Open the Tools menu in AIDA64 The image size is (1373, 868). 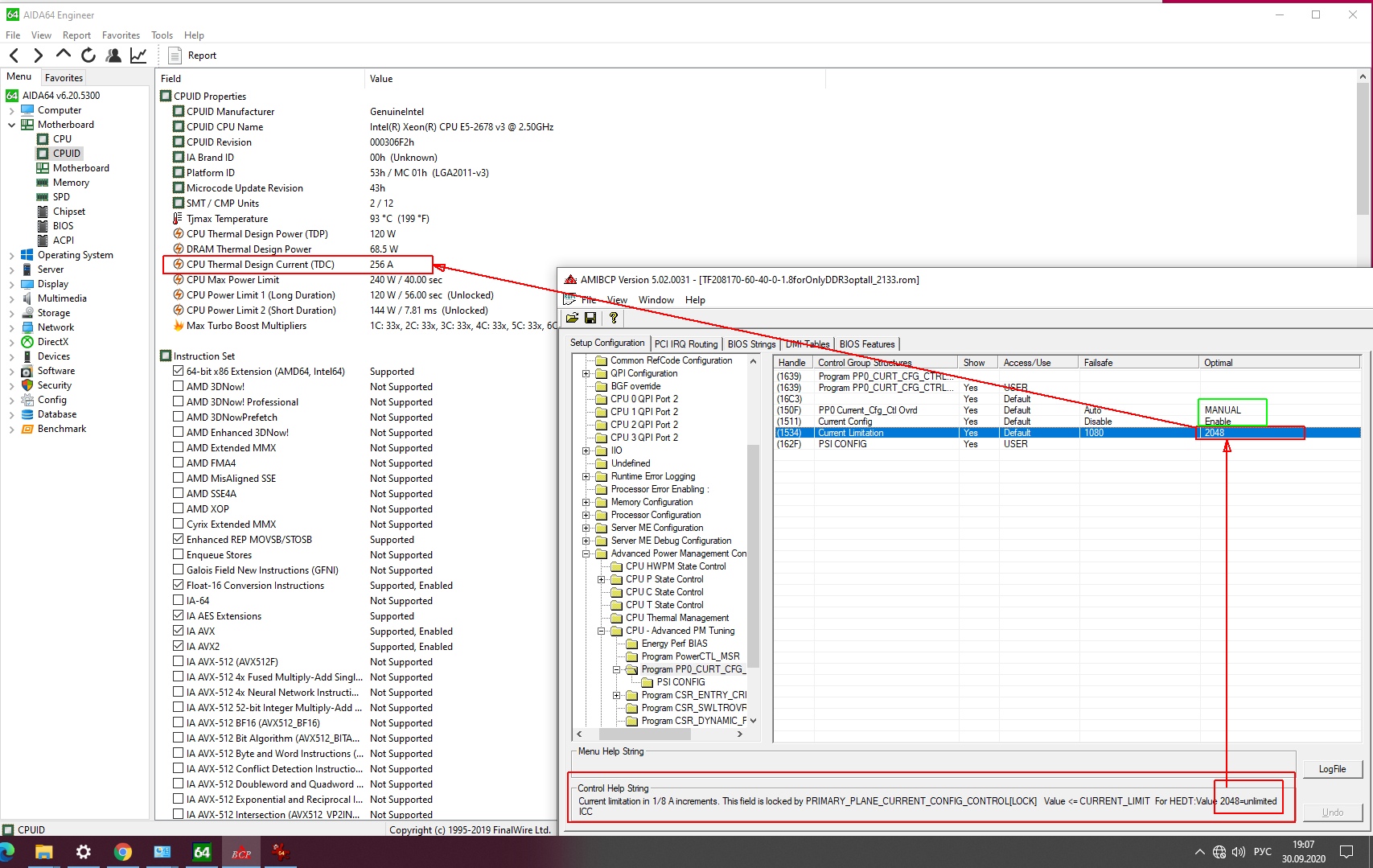(162, 35)
